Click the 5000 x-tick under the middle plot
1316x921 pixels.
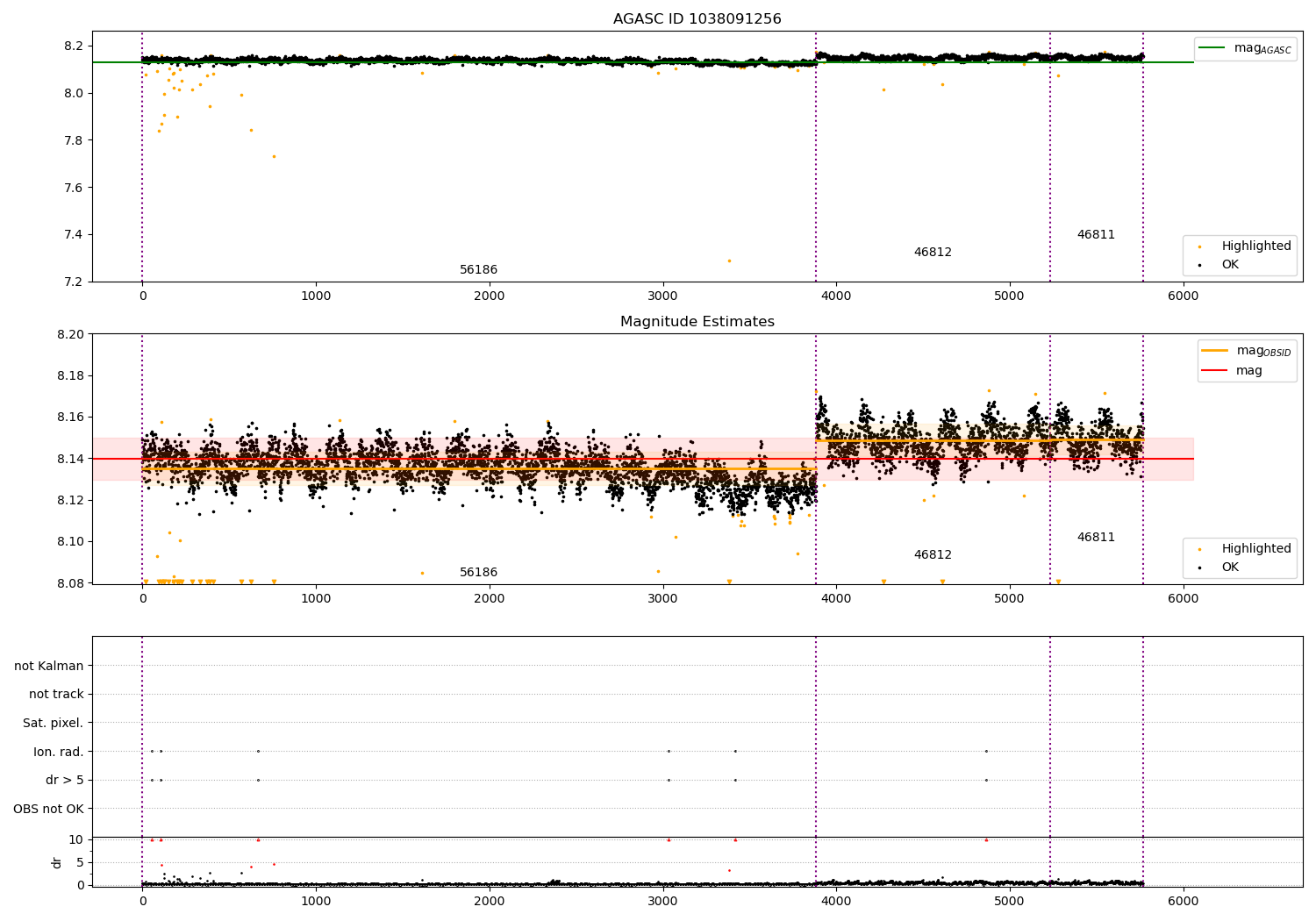coord(1009,599)
